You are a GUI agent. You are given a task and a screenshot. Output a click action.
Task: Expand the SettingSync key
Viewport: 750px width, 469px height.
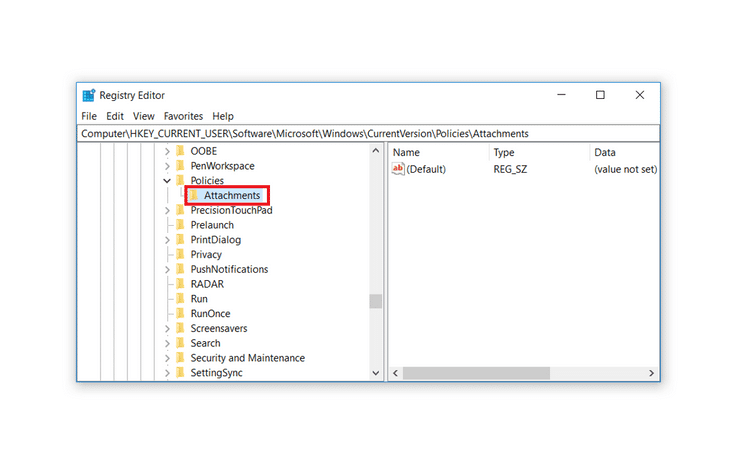click(167, 373)
